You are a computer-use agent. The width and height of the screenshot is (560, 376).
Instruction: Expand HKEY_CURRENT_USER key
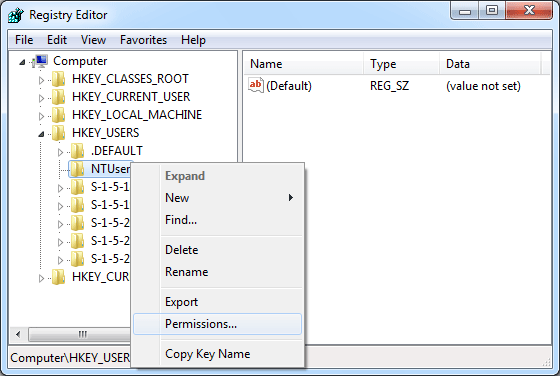pos(41,98)
